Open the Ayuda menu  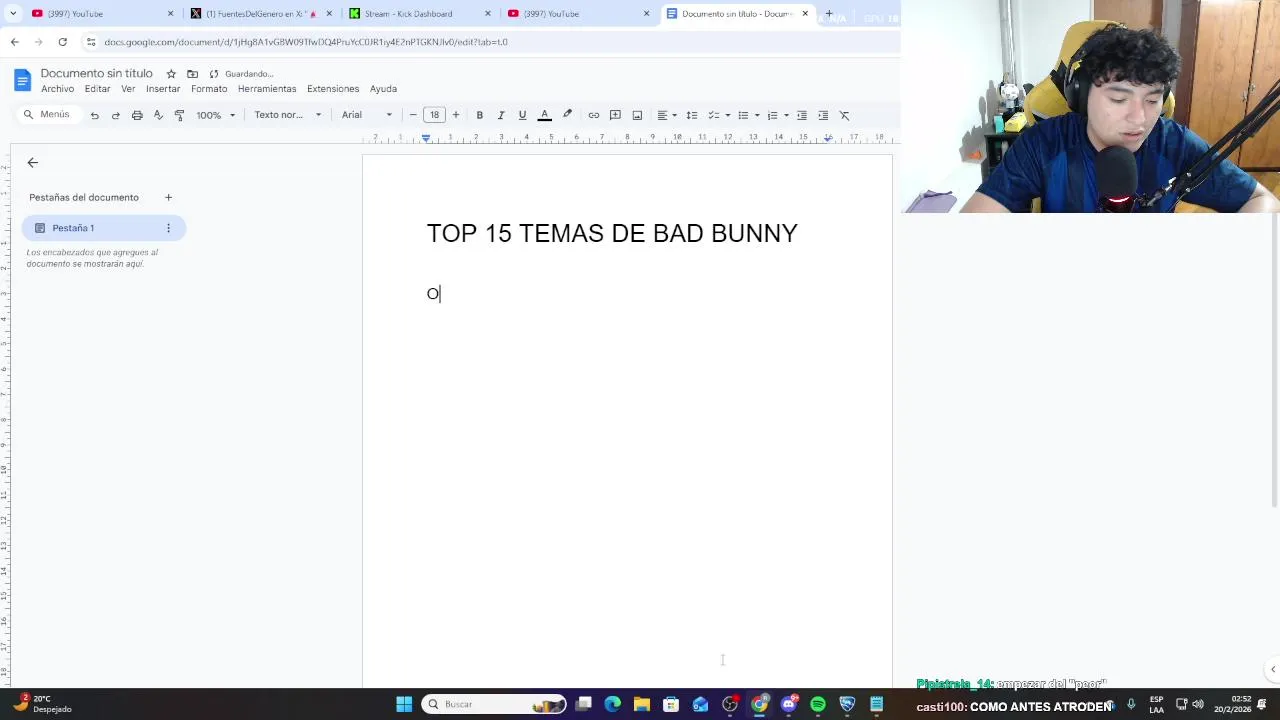pos(383,89)
